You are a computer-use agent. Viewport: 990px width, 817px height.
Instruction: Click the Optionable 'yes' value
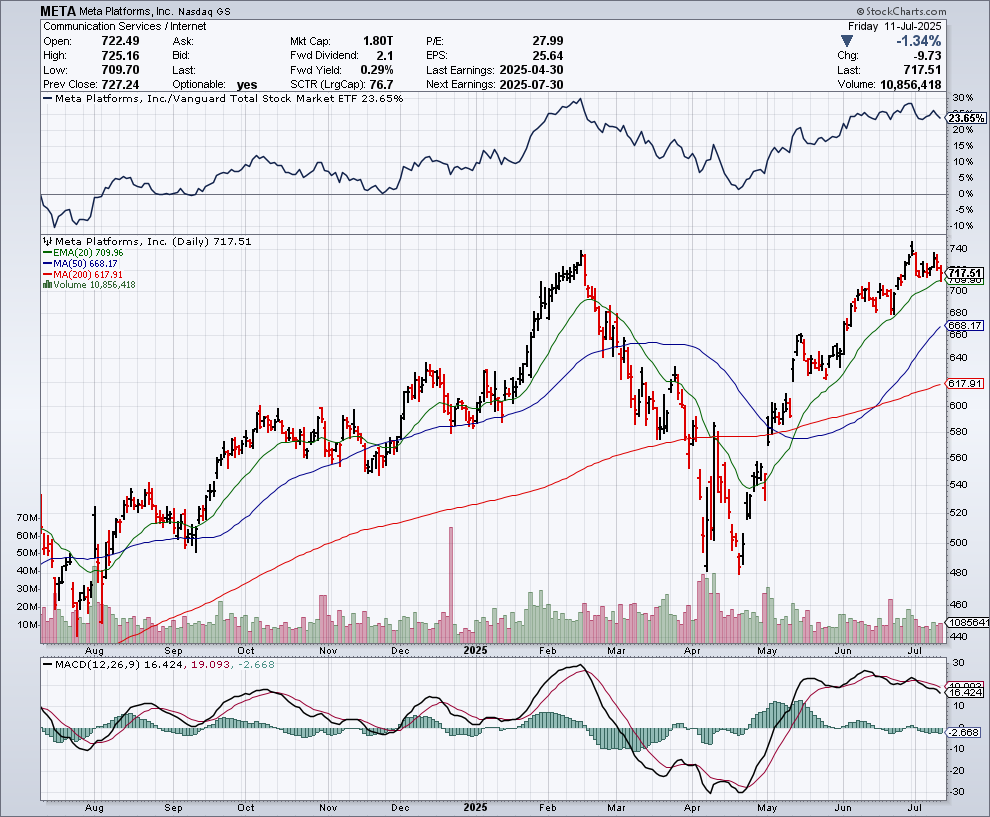[247, 85]
